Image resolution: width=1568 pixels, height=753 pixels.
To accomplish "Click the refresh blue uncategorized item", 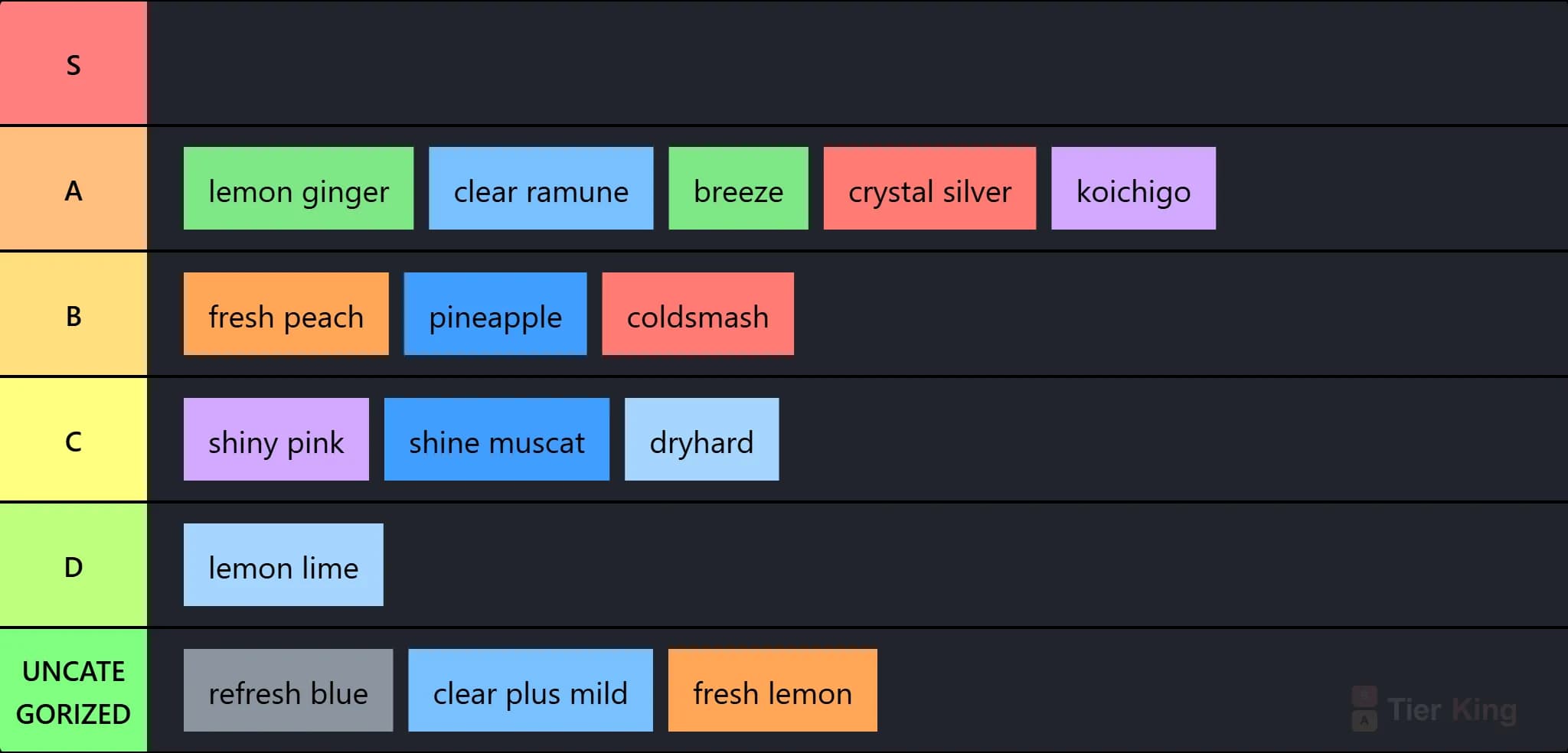I will coord(288,690).
